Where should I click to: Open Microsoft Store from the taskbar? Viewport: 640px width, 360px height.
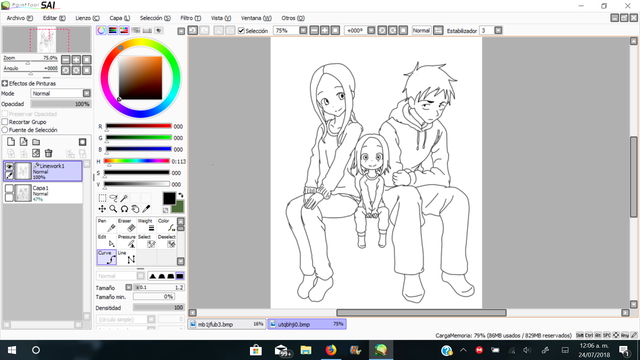256,350
